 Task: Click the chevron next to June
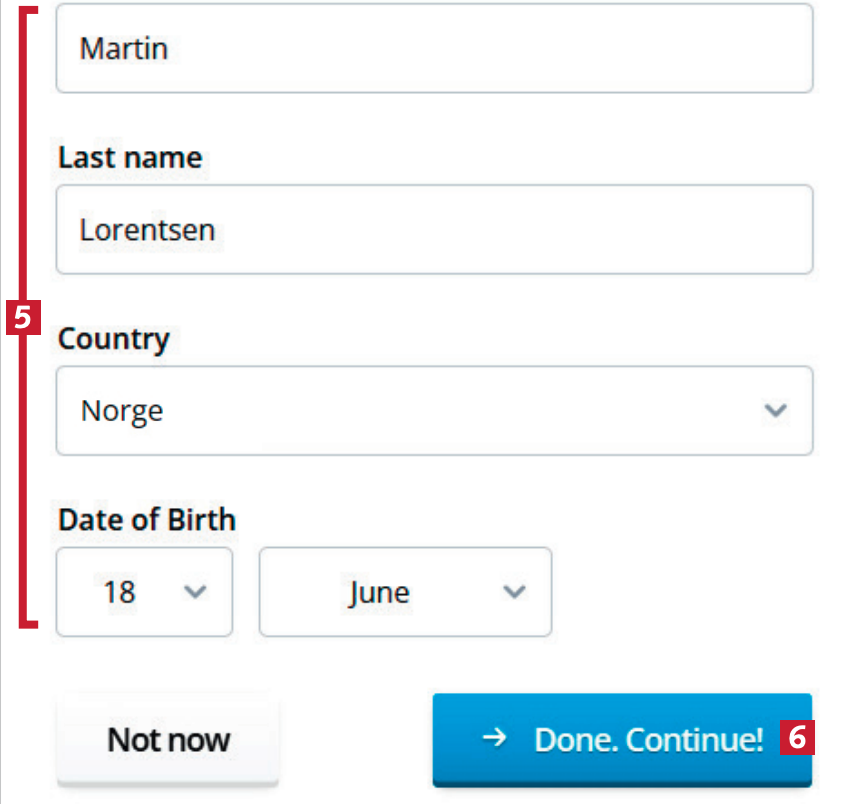(x=514, y=592)
